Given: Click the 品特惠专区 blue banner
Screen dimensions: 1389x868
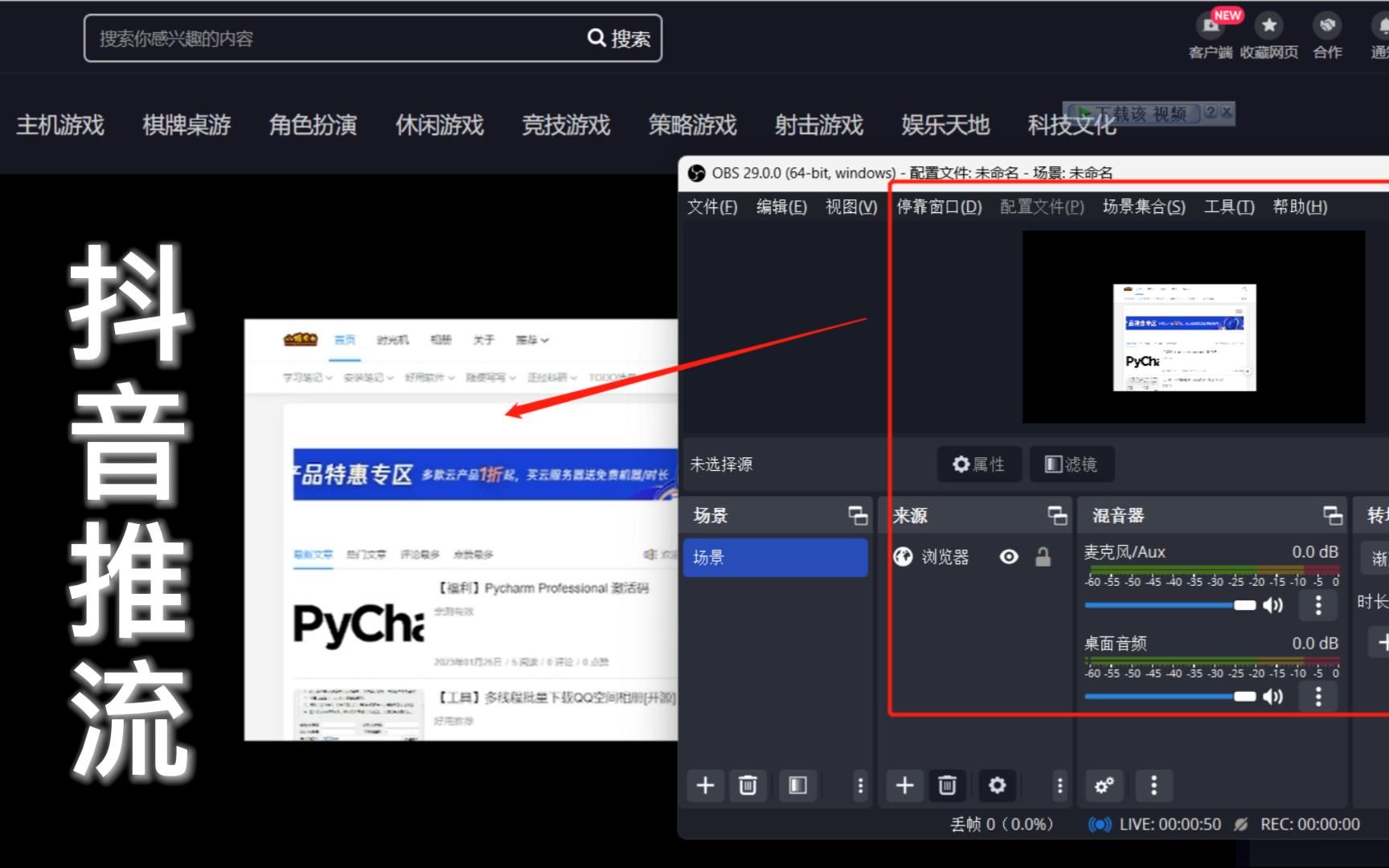Looking at the screenshot, I should coord(486,474).
